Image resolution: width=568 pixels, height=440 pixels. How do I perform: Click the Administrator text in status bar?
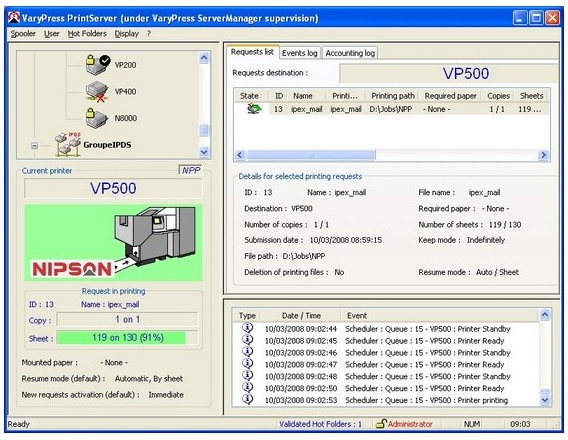point(410,424)
